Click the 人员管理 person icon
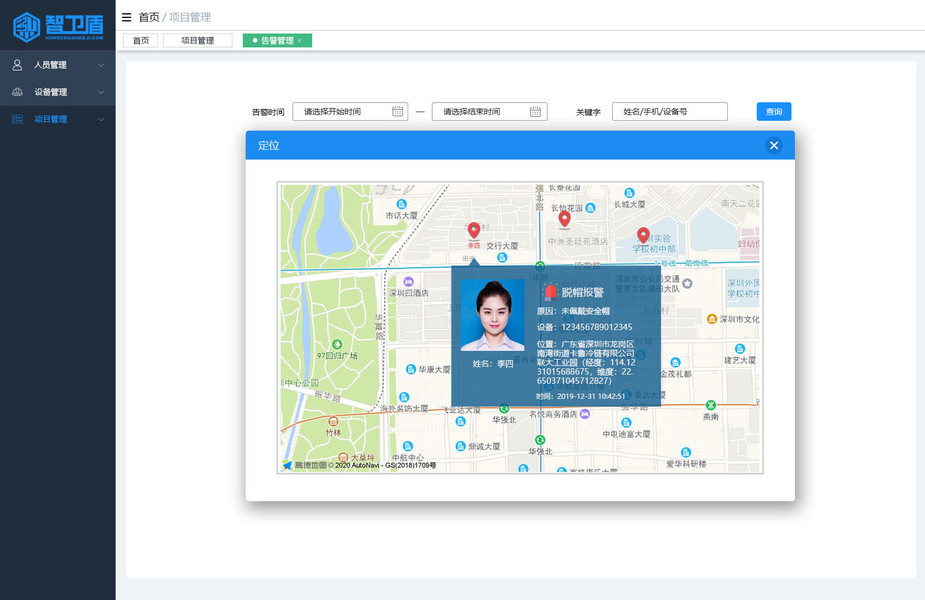 [x=17, y=65]
